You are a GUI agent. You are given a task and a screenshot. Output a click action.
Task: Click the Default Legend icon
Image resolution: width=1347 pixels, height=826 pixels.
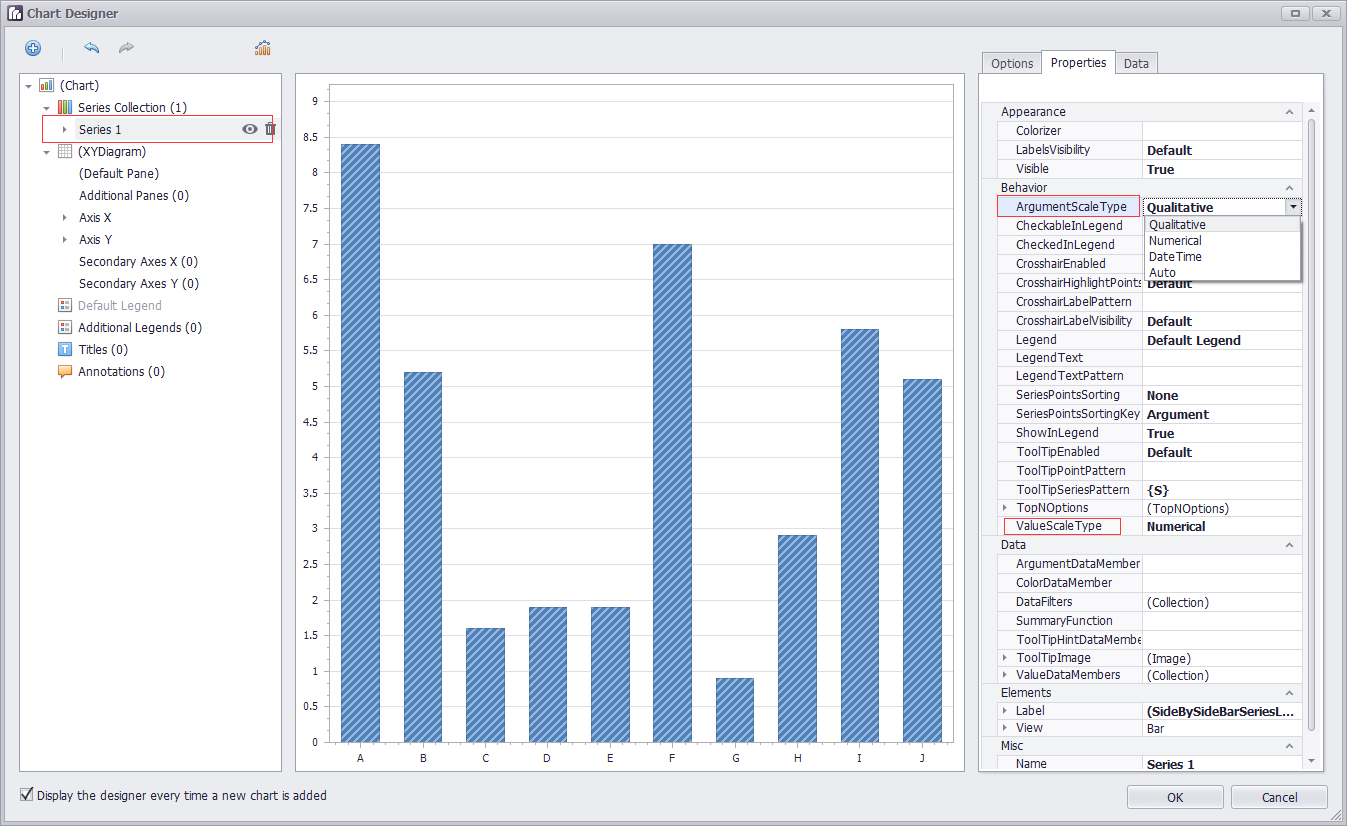(x=65, y=305)
